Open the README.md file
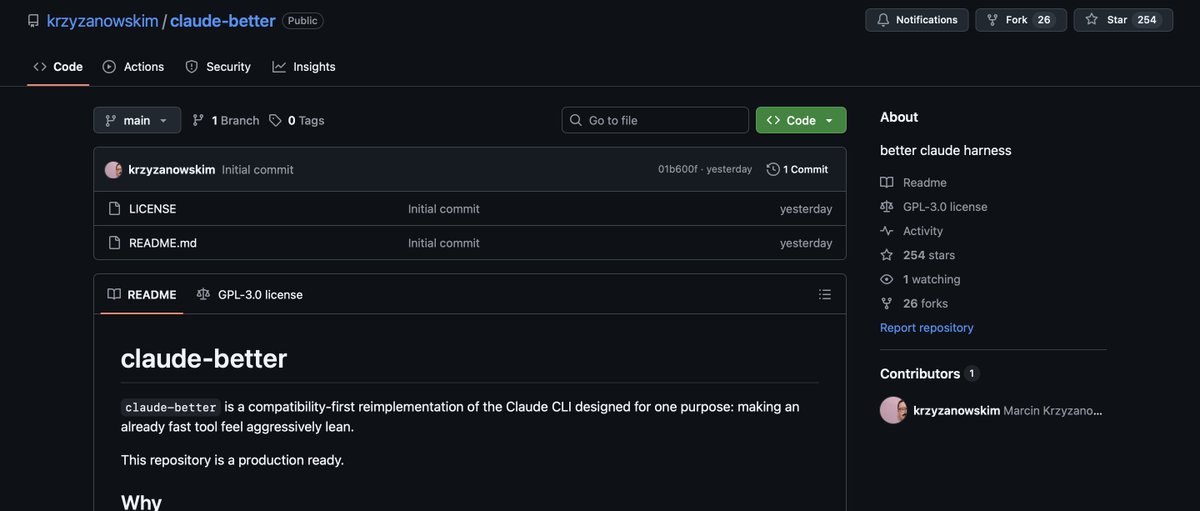The height and width of the screenshot is (511, 1200). (163, 243)
